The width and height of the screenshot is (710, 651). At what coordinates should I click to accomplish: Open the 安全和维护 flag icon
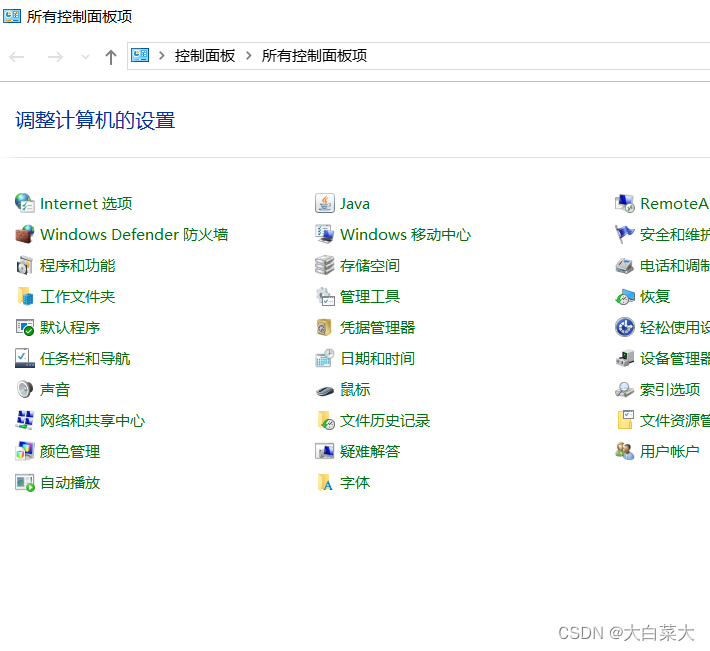pos(625,235)
